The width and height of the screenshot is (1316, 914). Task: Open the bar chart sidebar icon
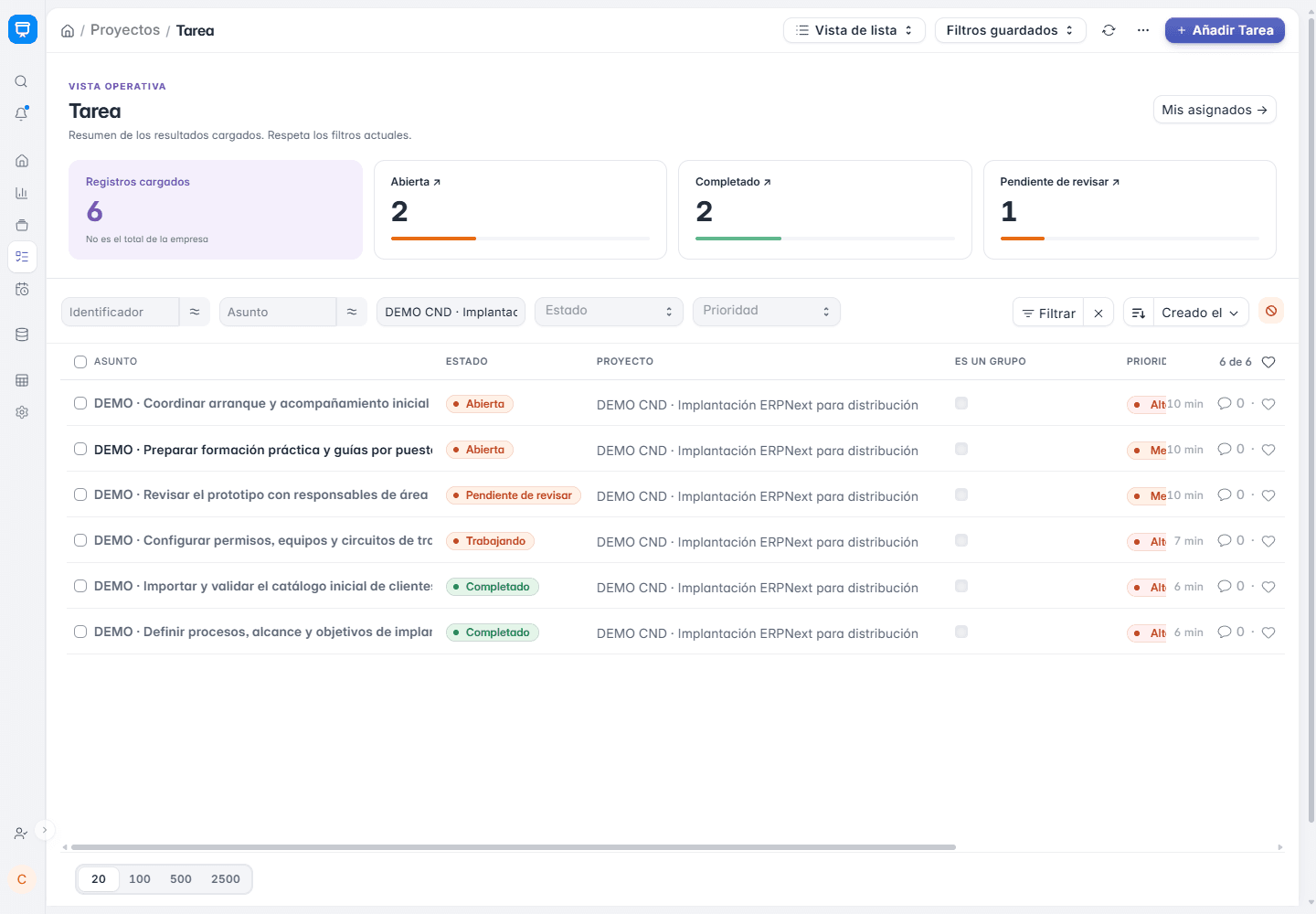tap(22, 193)
